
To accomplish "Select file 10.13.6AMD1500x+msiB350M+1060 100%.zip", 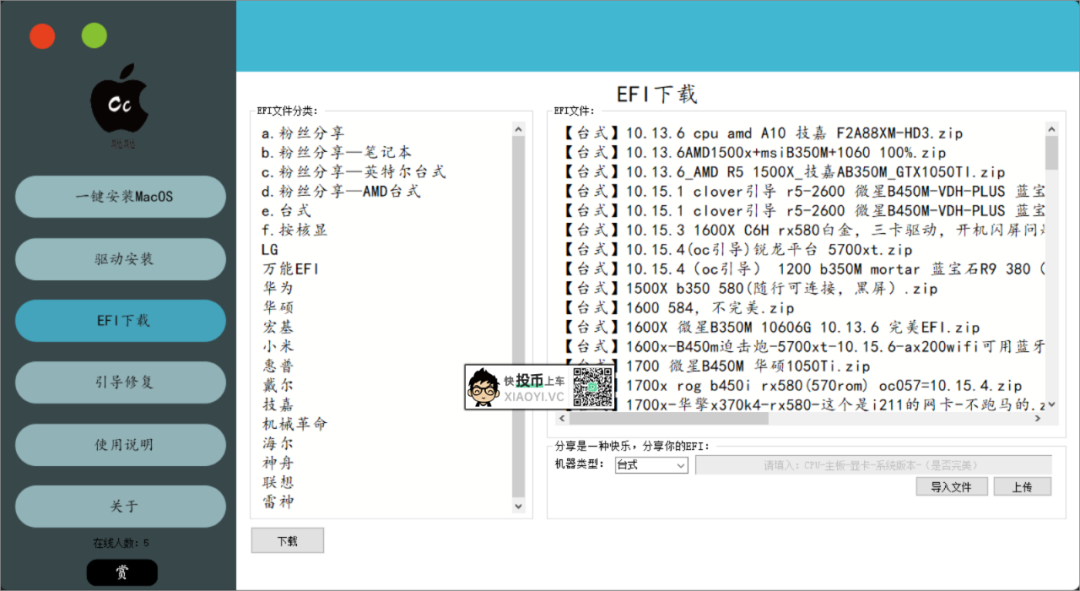I will pos(754,152).
